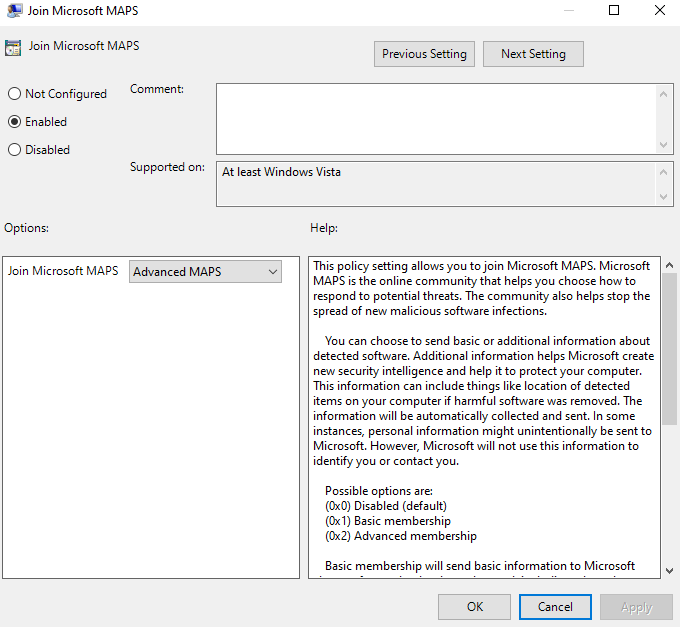Click the 'At least Windows Vista' text
This screenshot has width=680, height=627.
coord(281,172)
